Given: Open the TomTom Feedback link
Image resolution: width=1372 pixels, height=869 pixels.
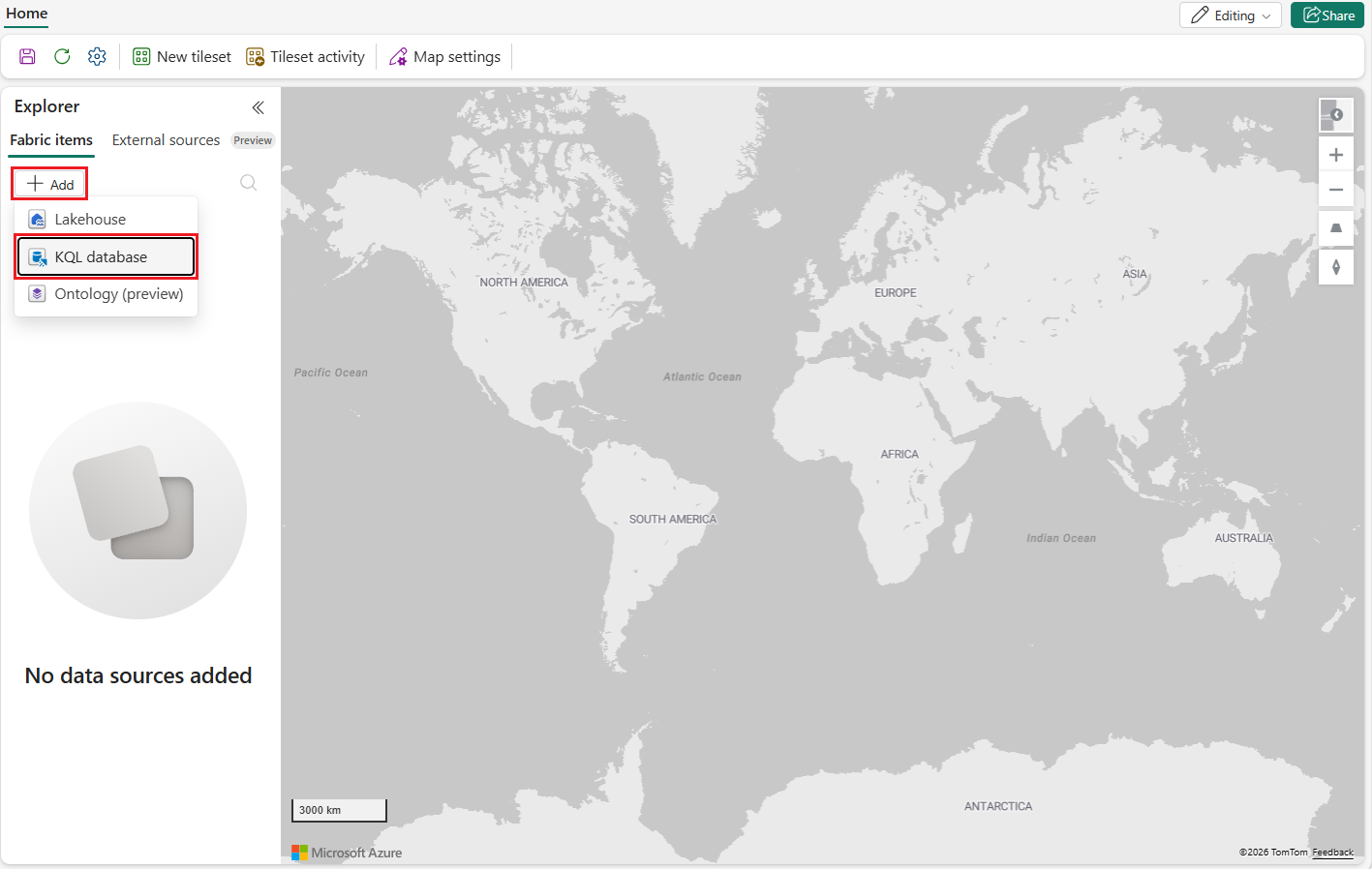Looking at the screenshot, I should (x=1333, y=853).
